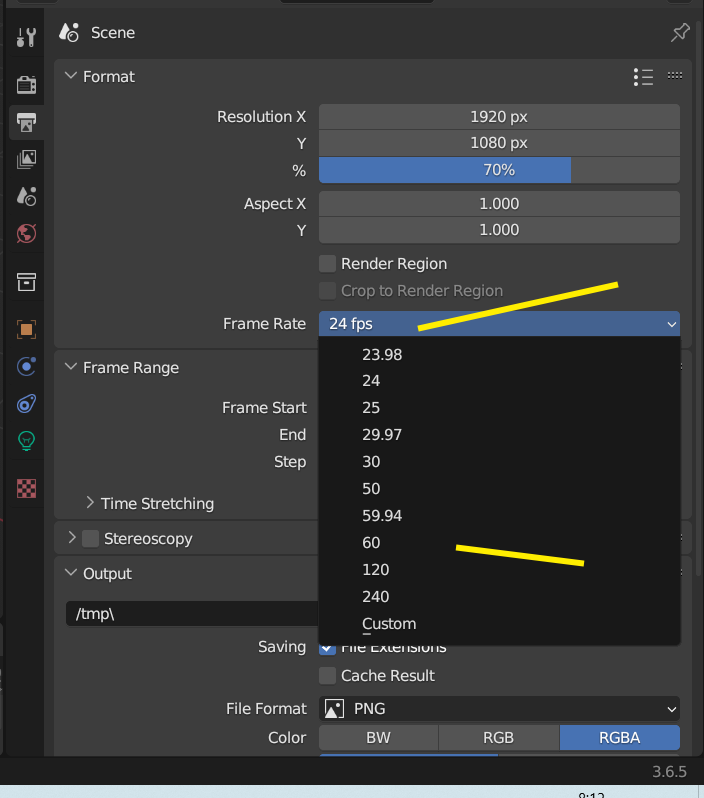
Task: Open World properties tab
Action: (26, 234)
